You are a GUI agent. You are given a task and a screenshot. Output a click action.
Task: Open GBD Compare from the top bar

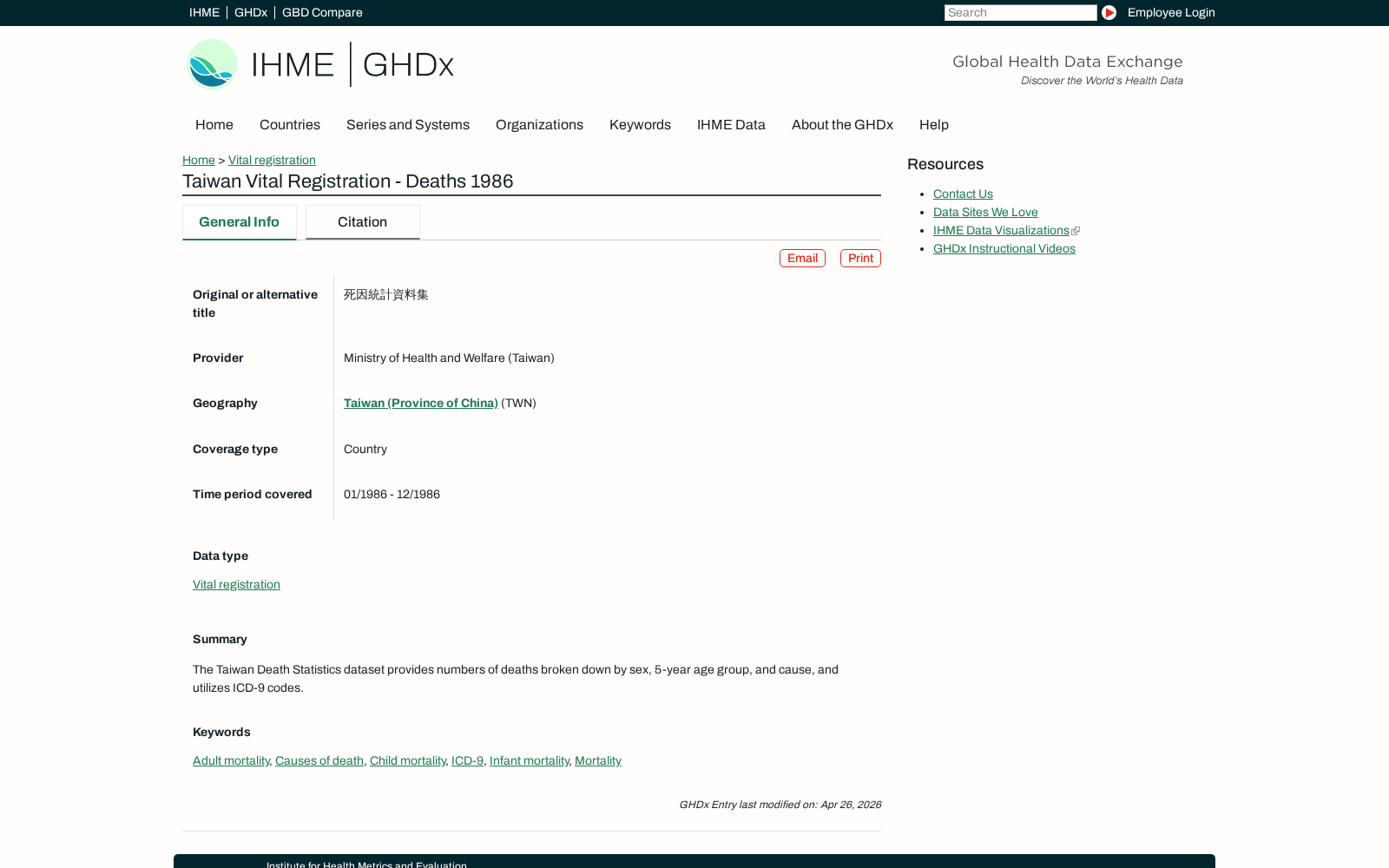(322, 12)
